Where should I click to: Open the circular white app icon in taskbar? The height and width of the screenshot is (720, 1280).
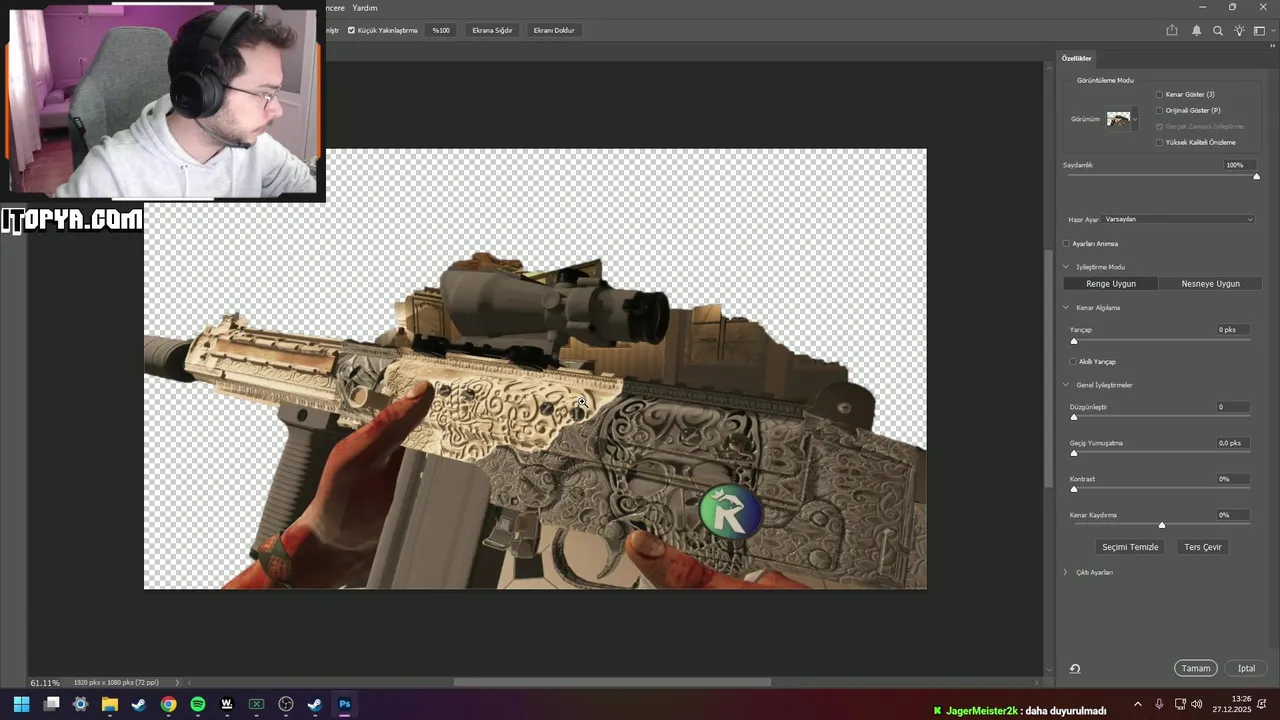[x=286, y=704]
